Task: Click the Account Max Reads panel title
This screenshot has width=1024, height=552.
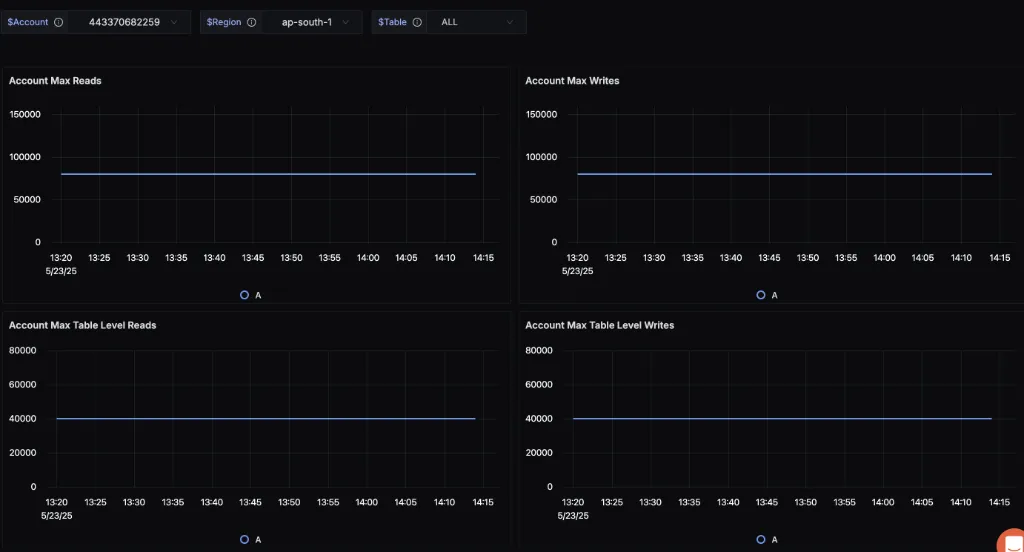Action: click(55, 81)
